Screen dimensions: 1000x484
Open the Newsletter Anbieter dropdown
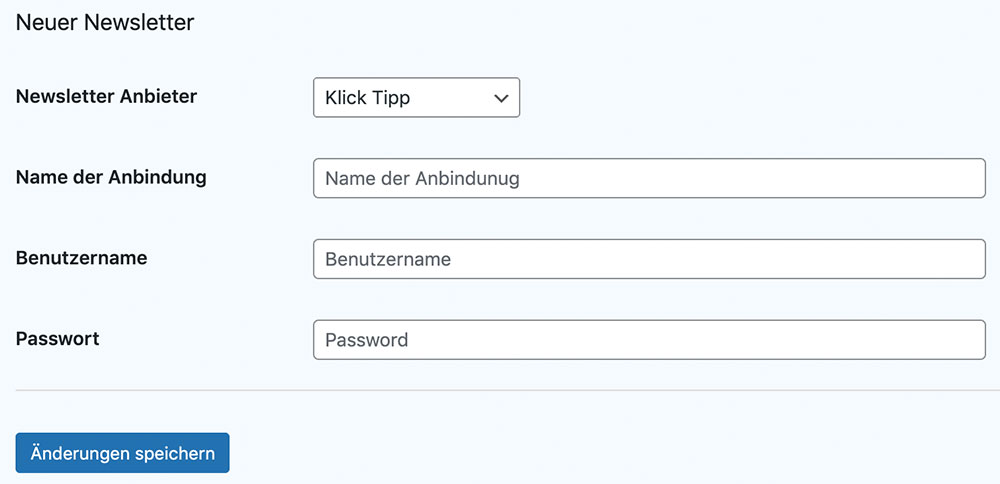click(x=416, y=98)
